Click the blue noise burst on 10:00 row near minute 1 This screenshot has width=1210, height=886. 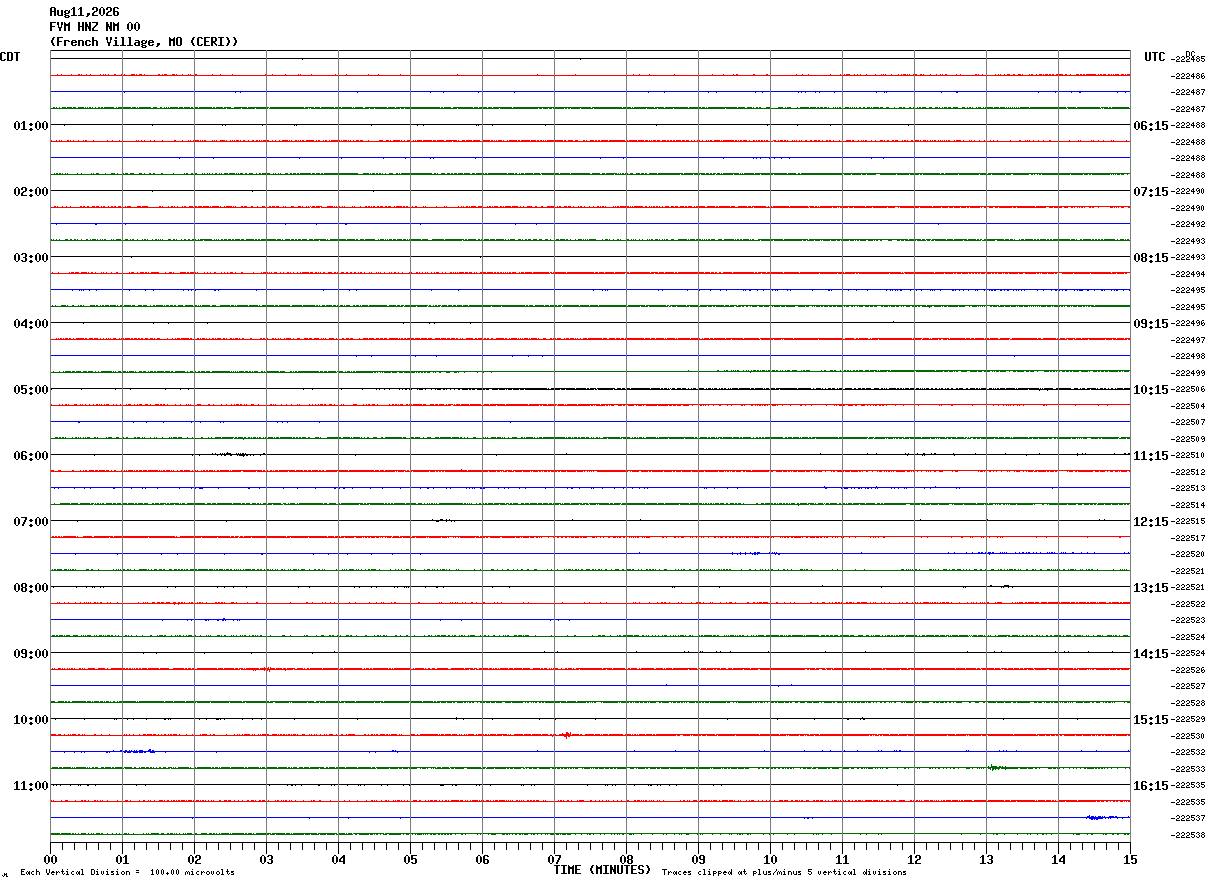[137, 751]
